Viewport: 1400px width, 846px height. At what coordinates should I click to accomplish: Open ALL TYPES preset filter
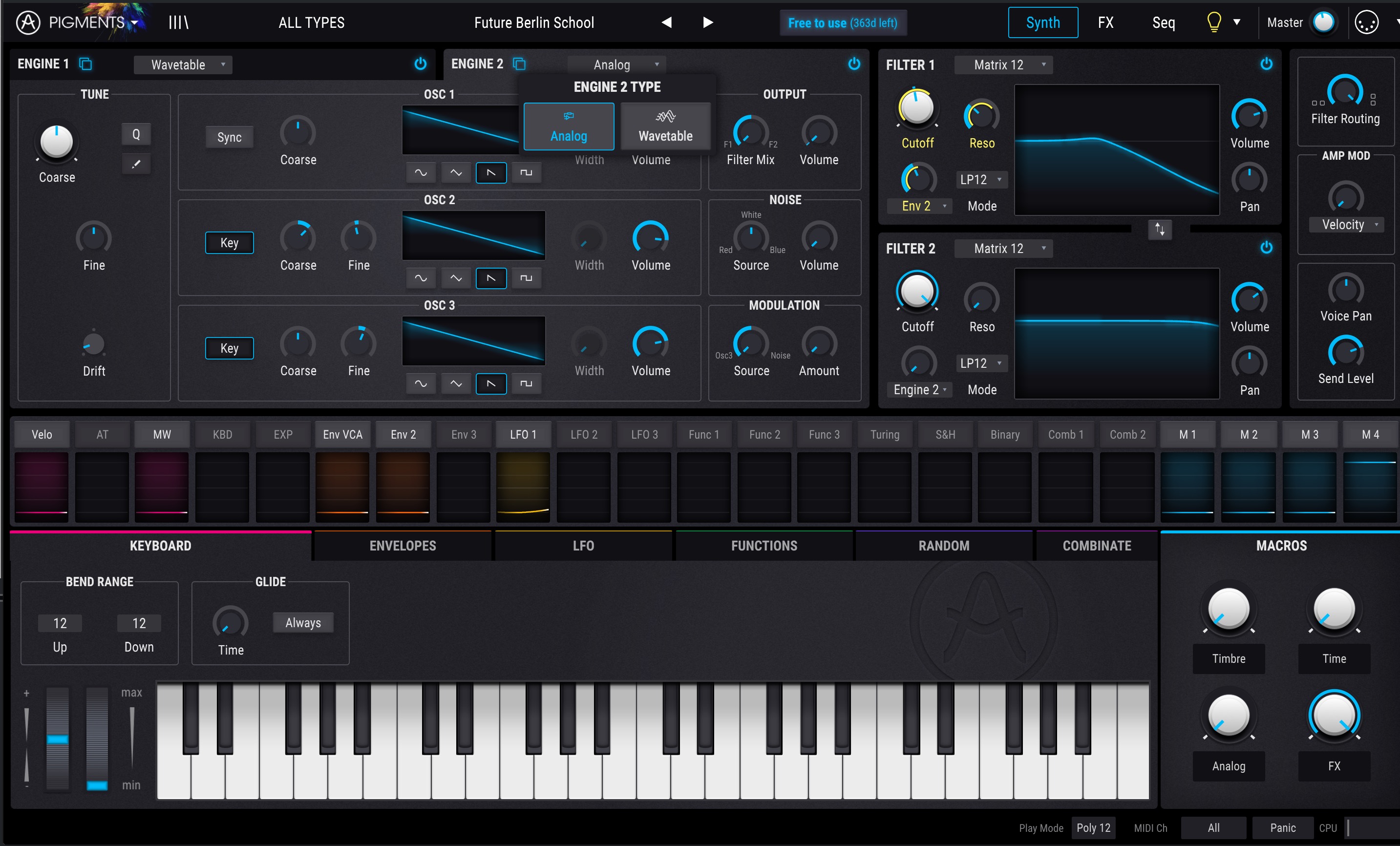[x=311, y=23]
